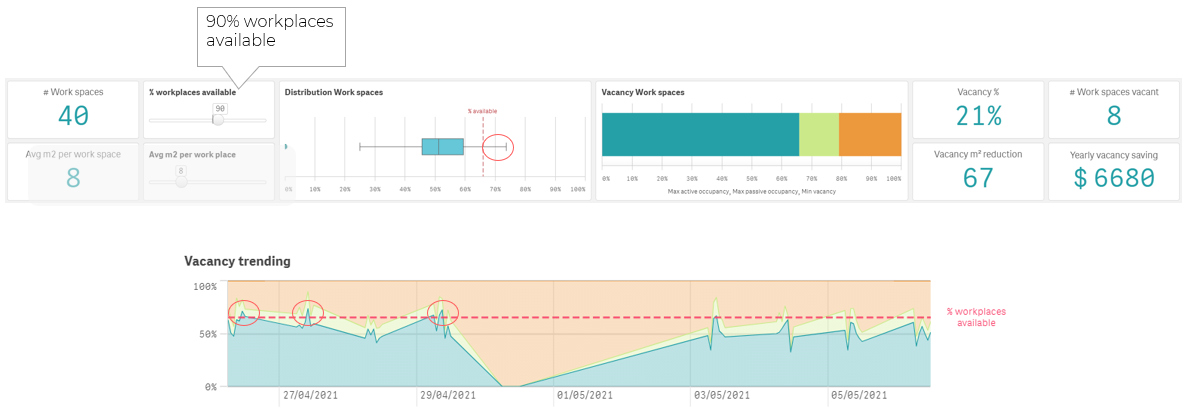Click the Avg m2 per work place title
1188x413 pixels.
pos(192,155)
